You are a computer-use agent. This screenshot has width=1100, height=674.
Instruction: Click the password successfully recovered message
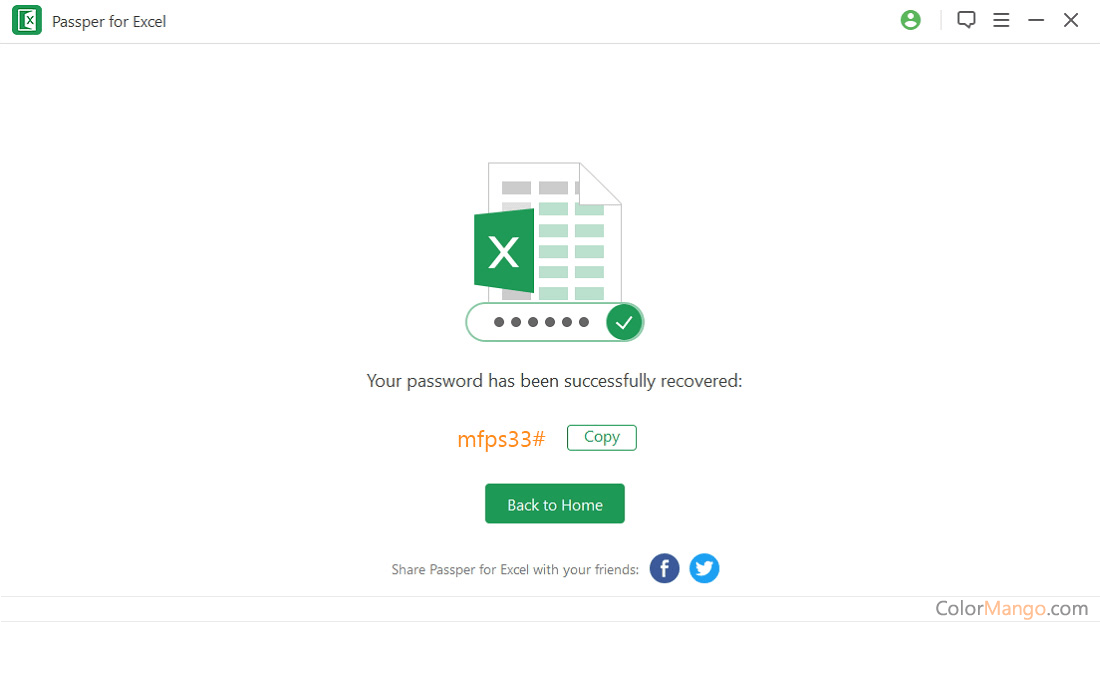(554, 381)
